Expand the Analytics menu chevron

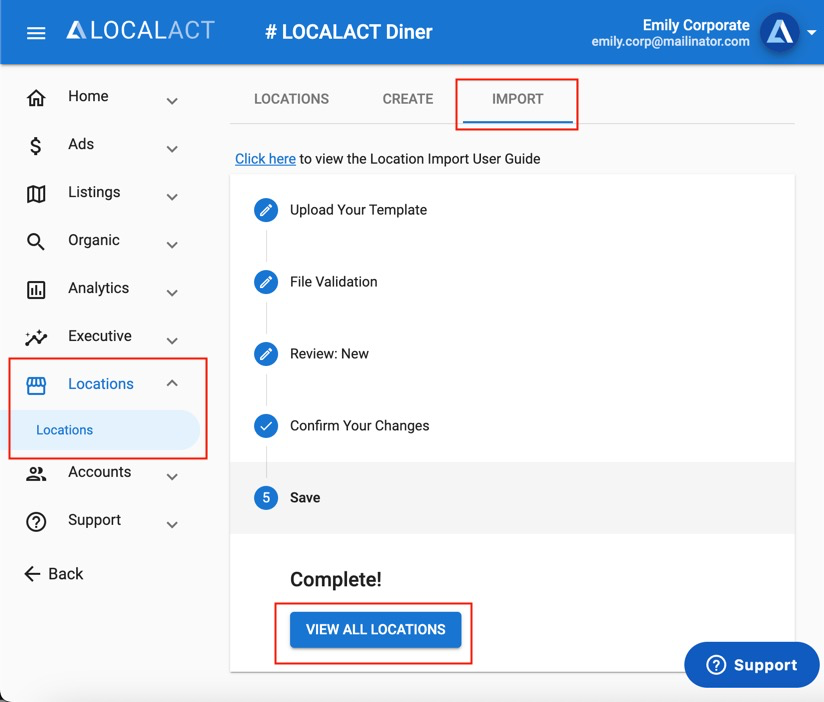click(x=172, y=293)
